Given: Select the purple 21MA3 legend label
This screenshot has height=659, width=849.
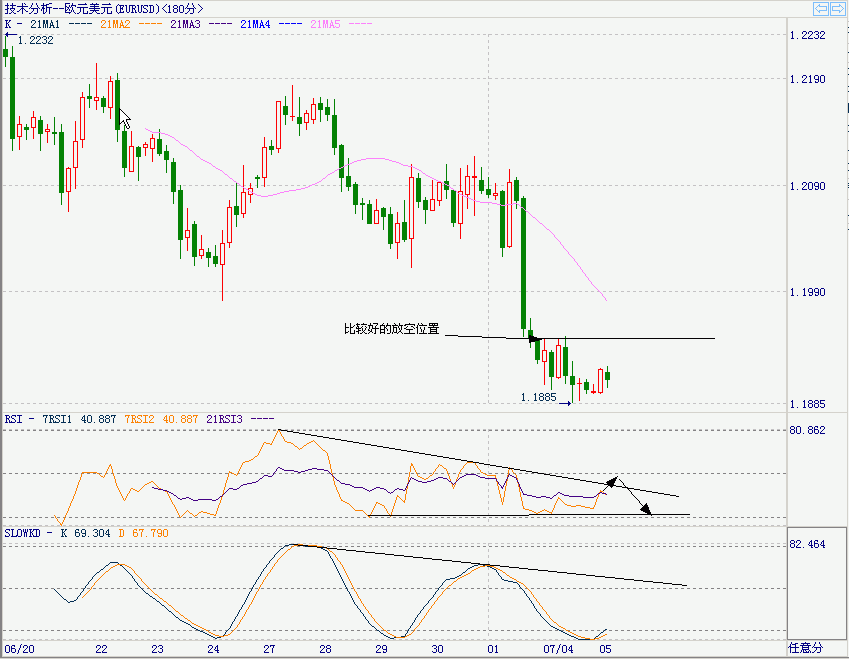Looking at the screenshot, I should click(x=185, y=24).
